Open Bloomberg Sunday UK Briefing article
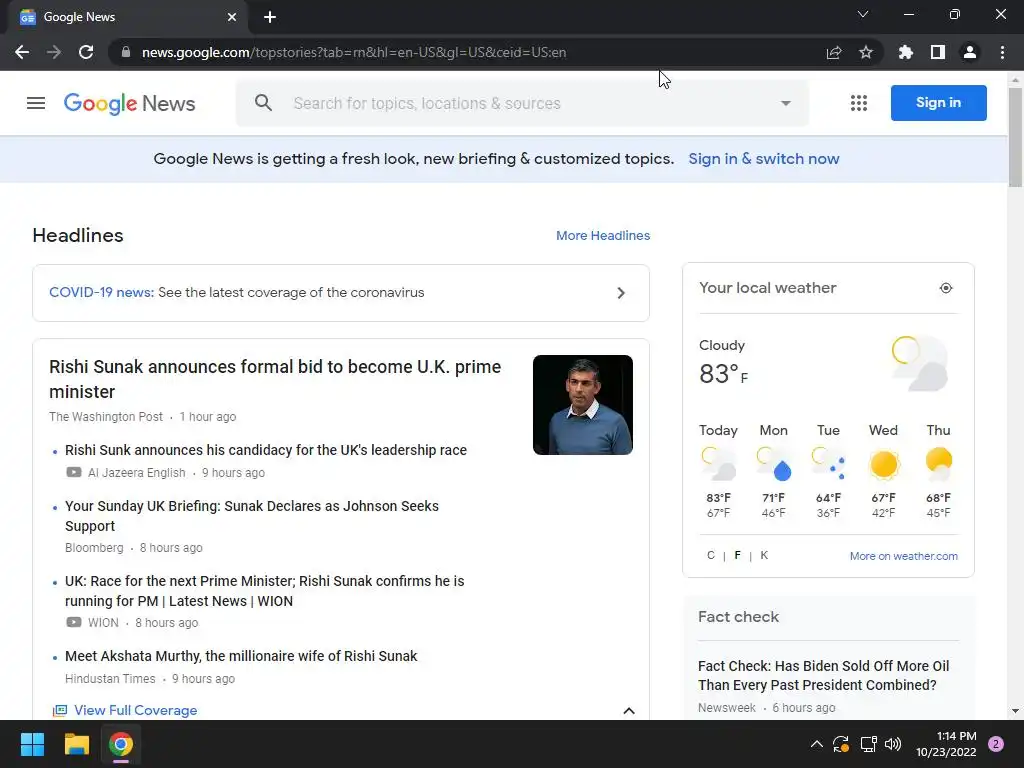The image size is (1024, 768). pos(251,516)
